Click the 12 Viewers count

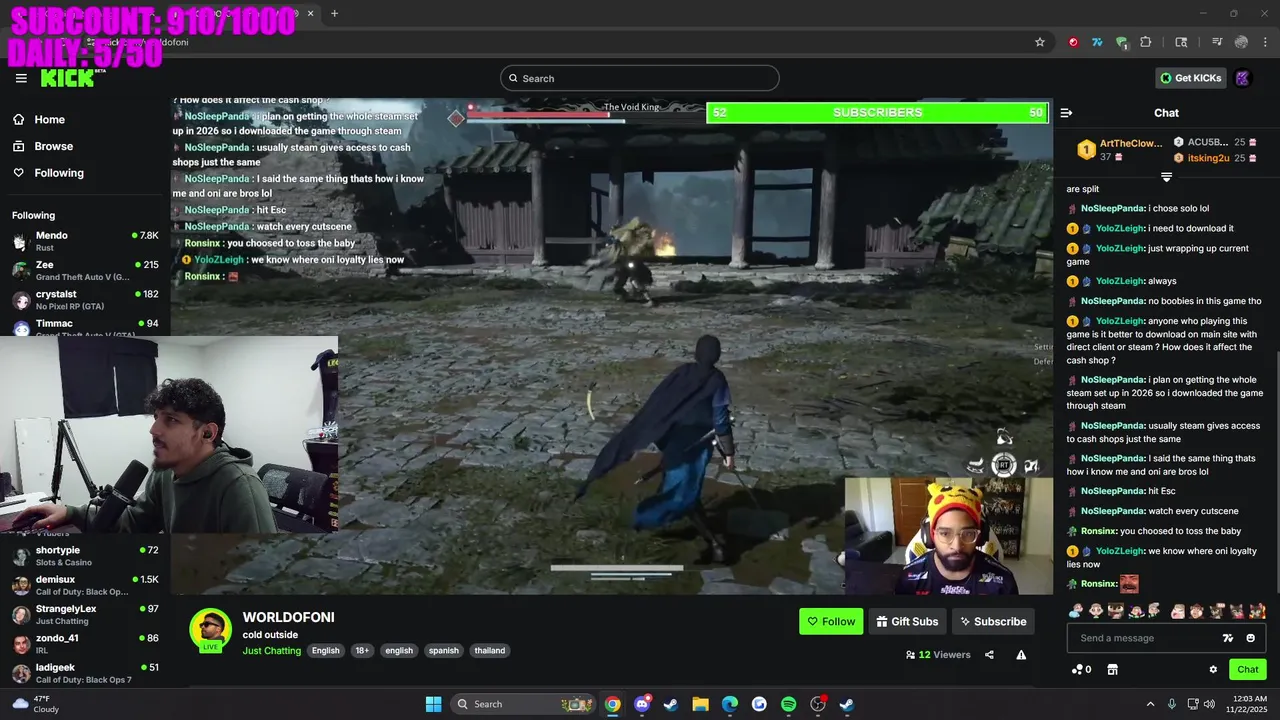pos(938,655)
